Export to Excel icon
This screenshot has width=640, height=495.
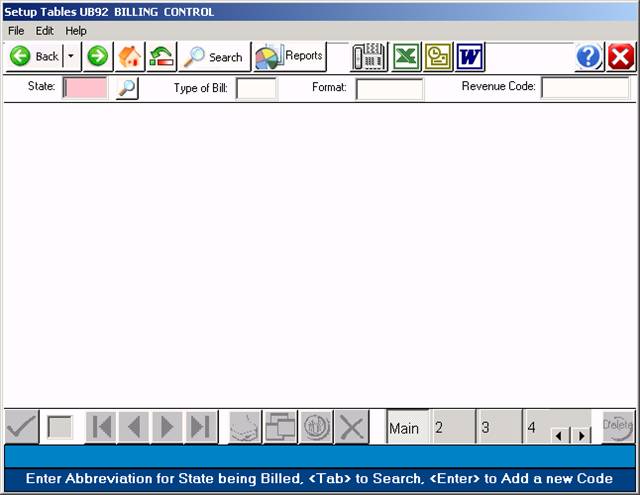point(405,57)
